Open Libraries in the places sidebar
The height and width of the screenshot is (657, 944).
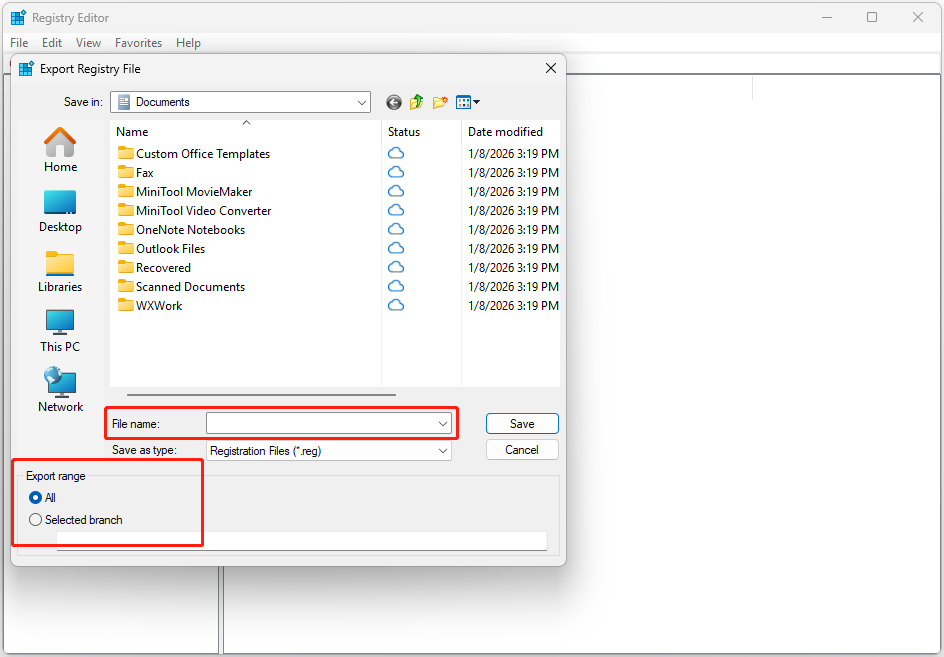60,271
